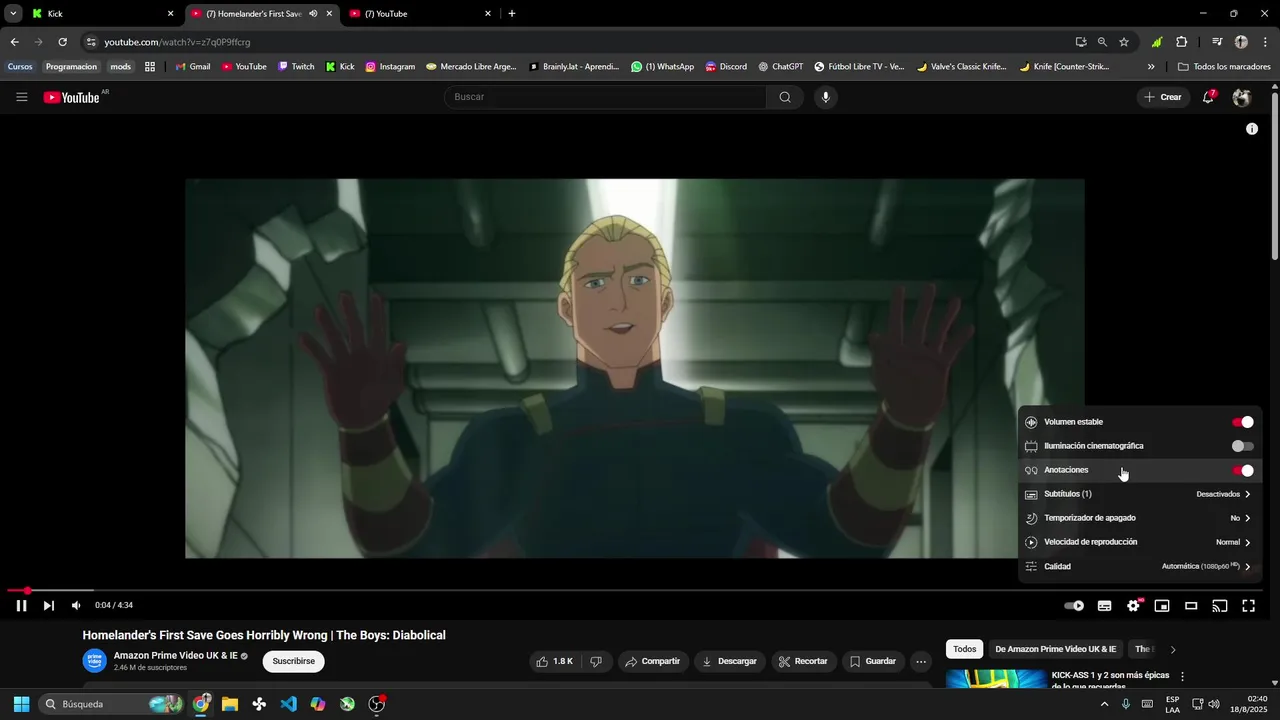Click the Recortar clip button
This screenshot has height=720, width=1280.
(x=803, y=661)
